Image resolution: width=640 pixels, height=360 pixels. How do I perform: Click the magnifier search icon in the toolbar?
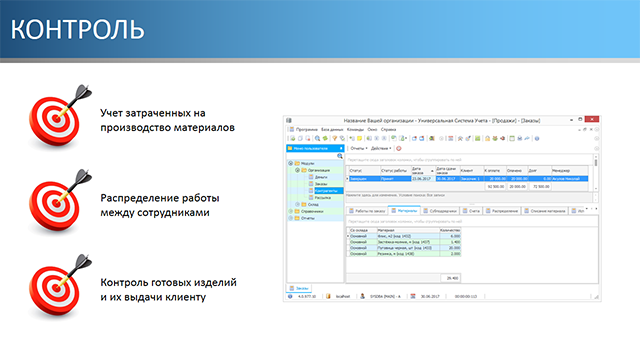(x=317, y=139)
